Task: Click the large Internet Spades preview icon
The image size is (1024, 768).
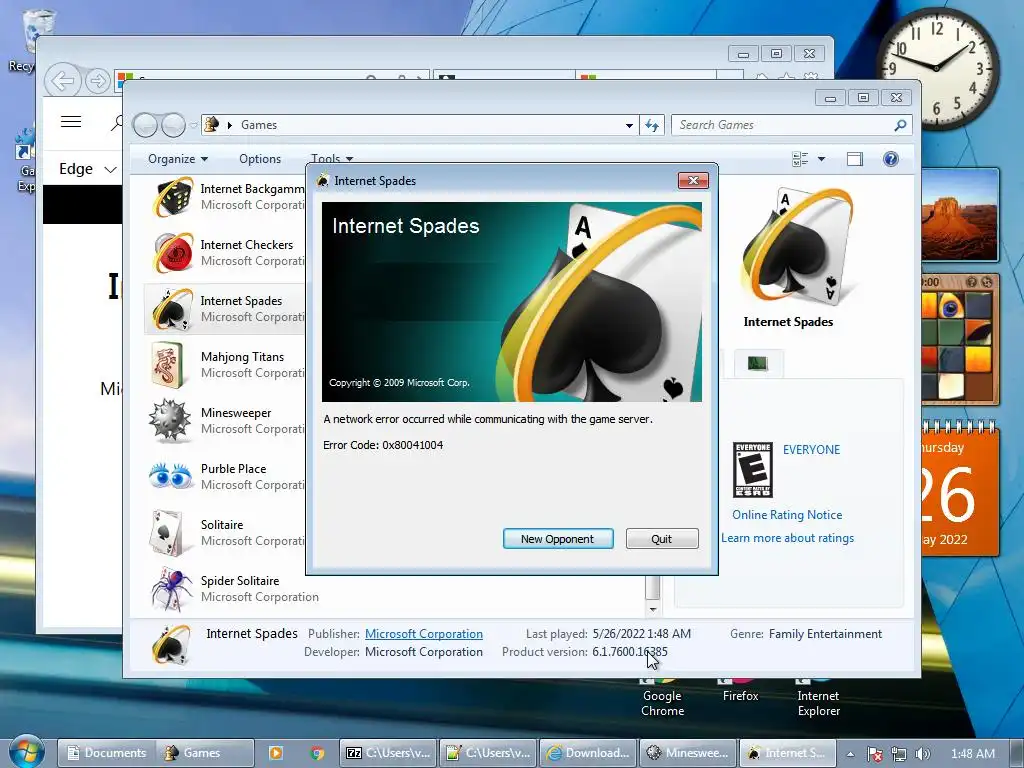Action: 795,248
